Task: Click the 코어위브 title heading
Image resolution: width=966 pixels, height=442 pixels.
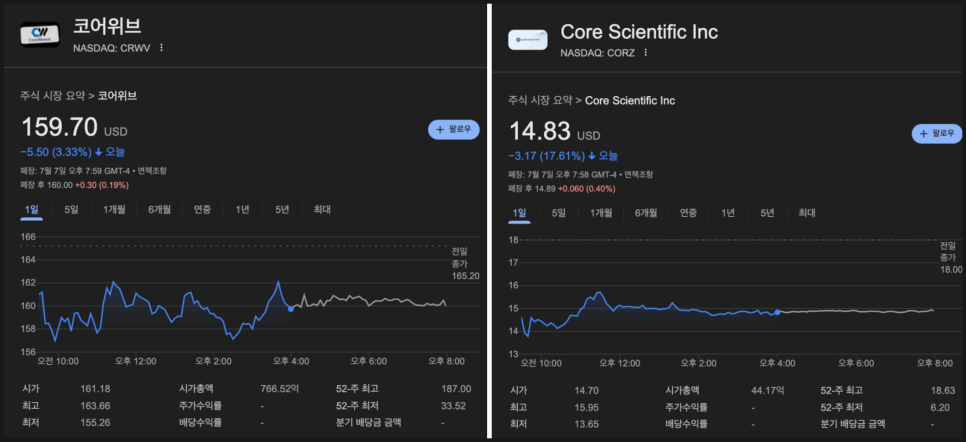Action: [x=108, y=27]
